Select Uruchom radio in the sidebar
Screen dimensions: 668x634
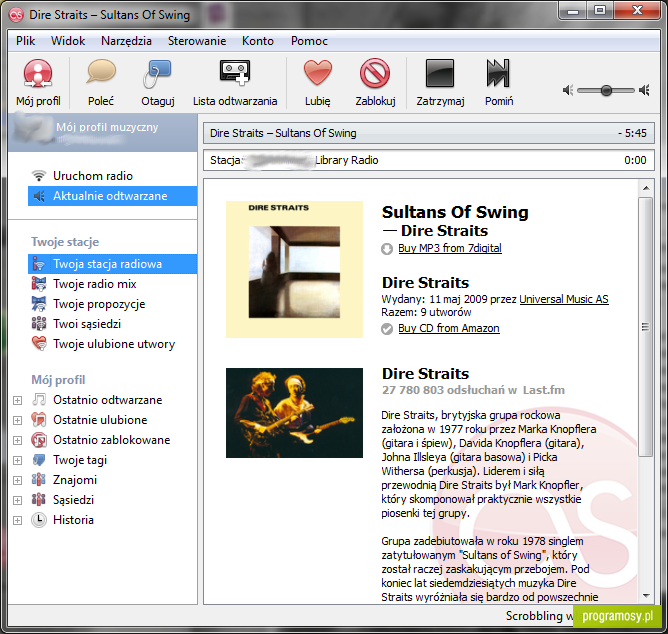[x=112, y=176]
